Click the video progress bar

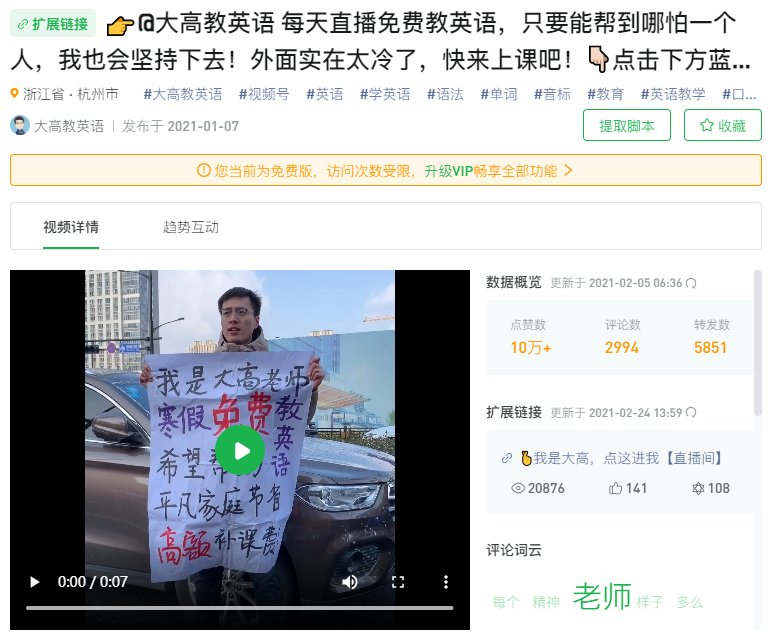[240, 608]
